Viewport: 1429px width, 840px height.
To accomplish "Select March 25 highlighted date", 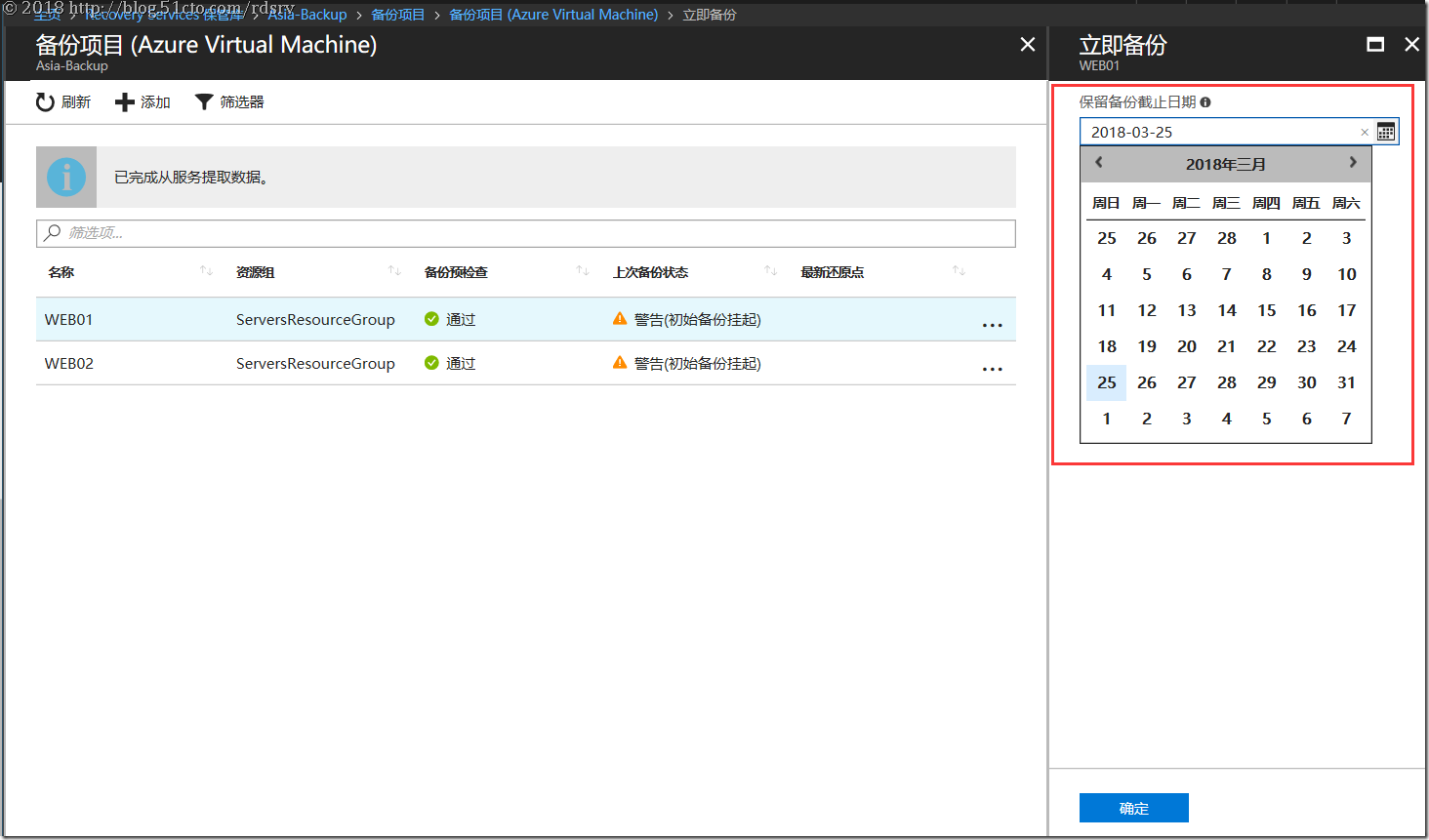I will tap(1107, 382).
